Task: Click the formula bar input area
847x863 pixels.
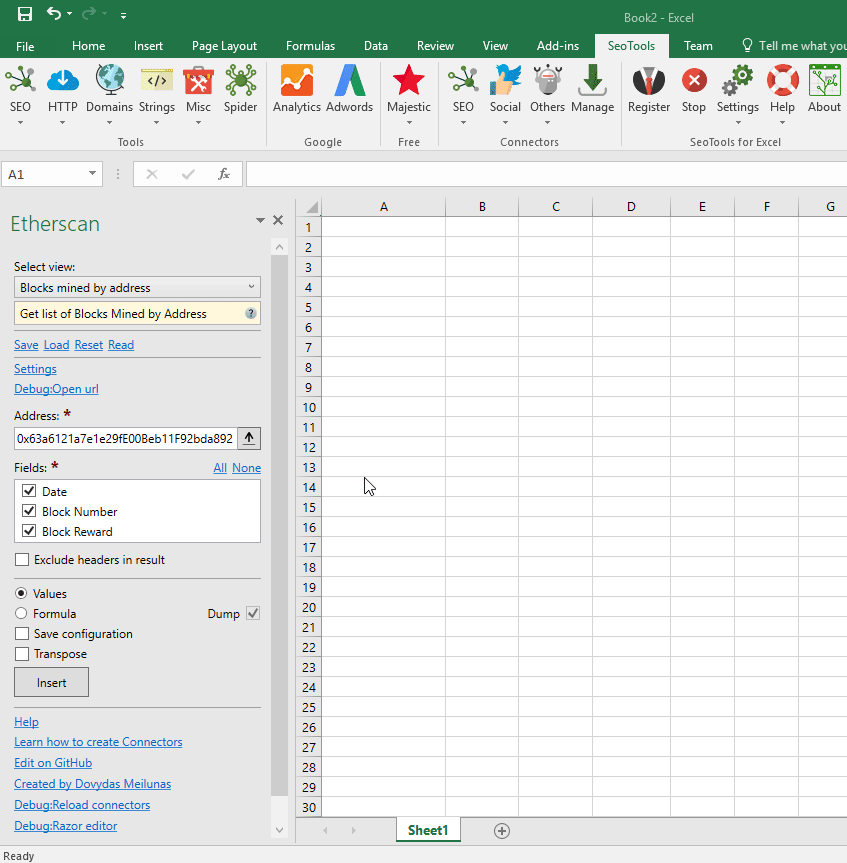Action: tap(546, 174)
